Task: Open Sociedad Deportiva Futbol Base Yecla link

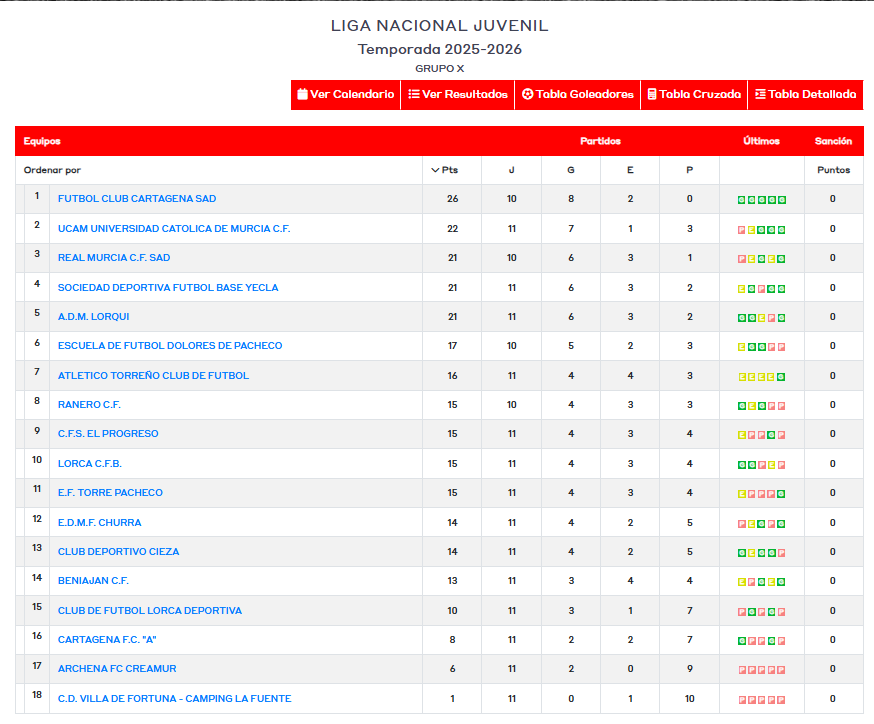Action: click(168, 288)
